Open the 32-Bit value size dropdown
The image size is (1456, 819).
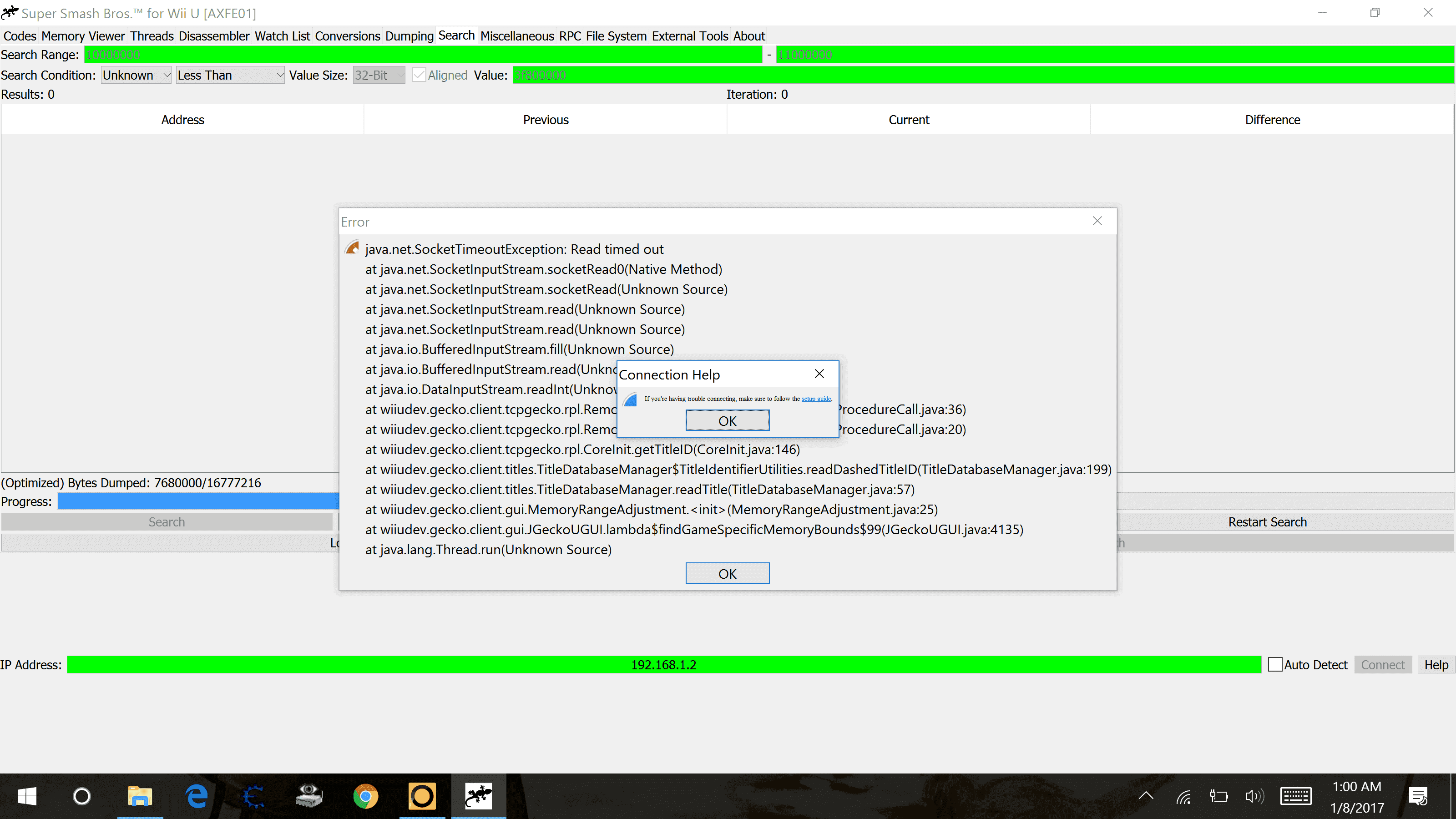[379, 75]
